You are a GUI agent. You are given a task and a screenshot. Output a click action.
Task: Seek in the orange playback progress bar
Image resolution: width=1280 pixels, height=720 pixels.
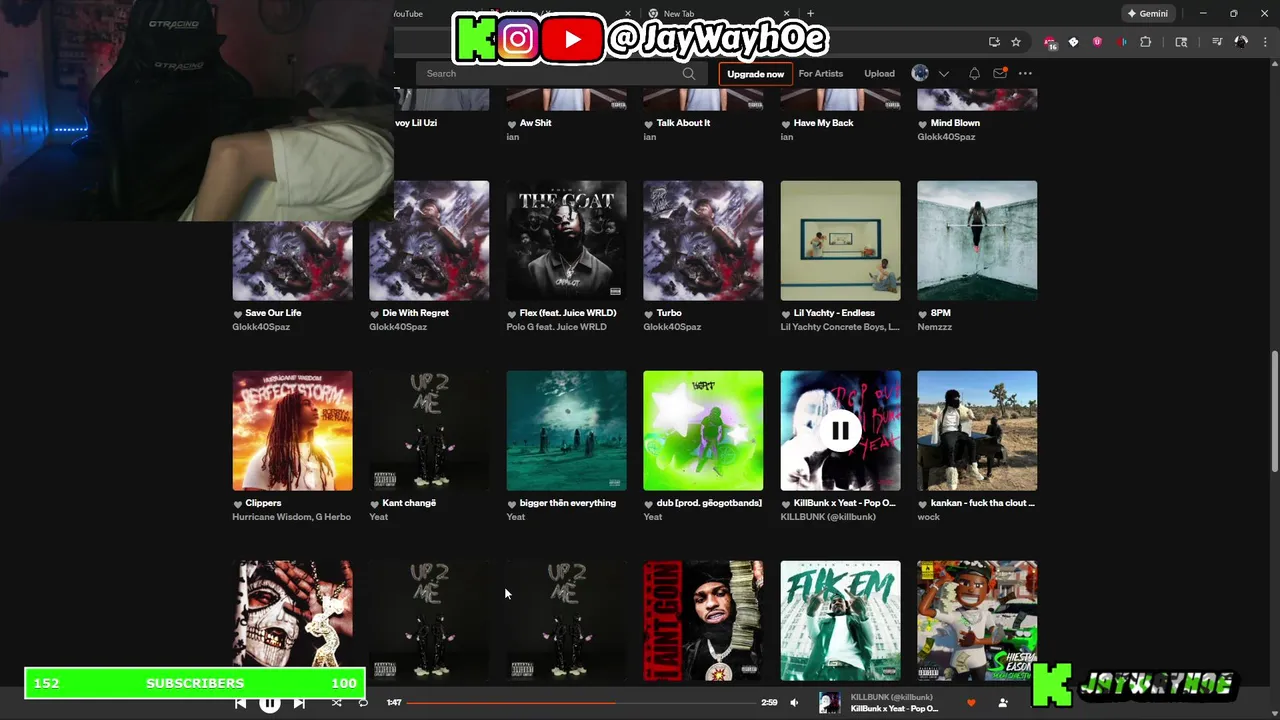click(581, 703)
